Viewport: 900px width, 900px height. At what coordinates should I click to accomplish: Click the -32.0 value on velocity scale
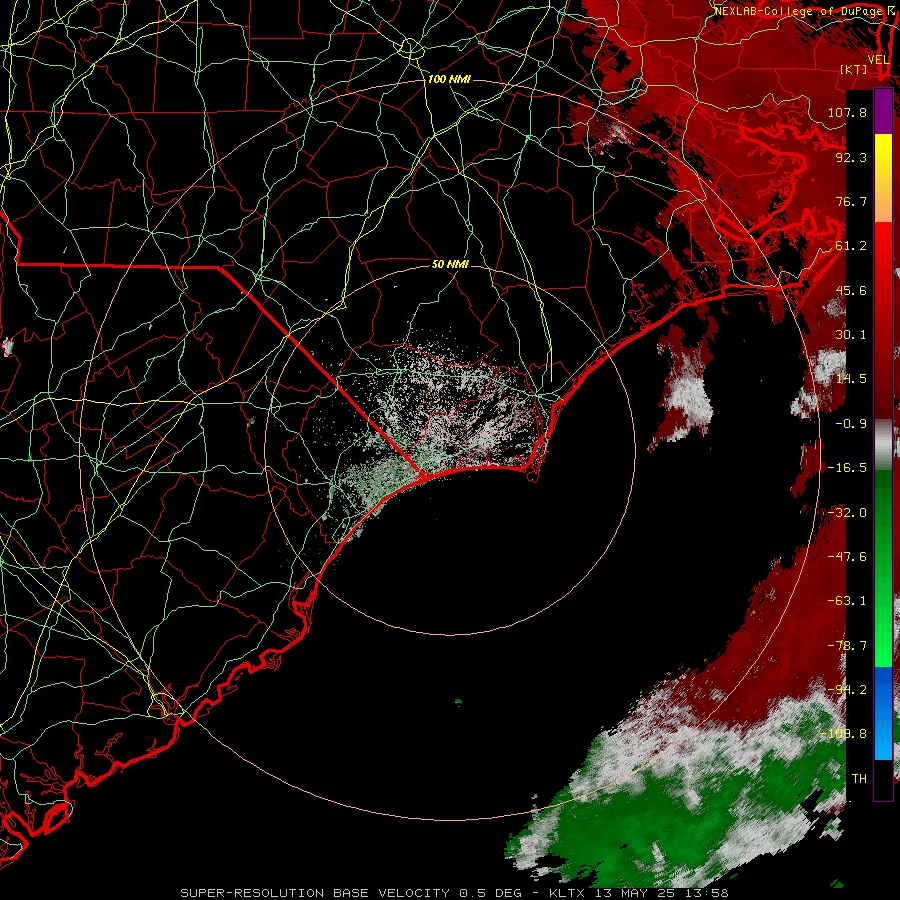[x=847, y=513]
